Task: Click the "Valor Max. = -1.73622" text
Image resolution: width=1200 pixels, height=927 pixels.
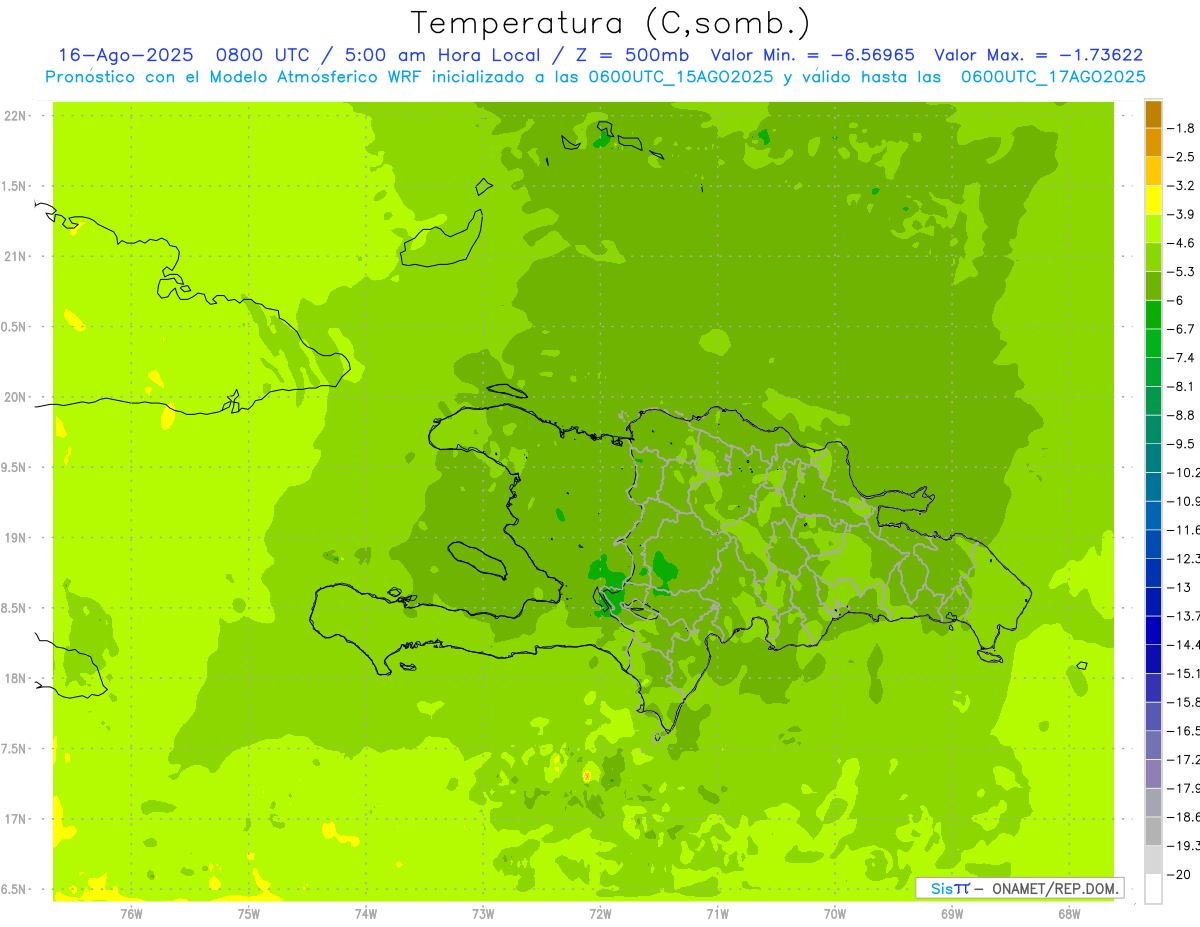Action: [x=1039, y=55]
